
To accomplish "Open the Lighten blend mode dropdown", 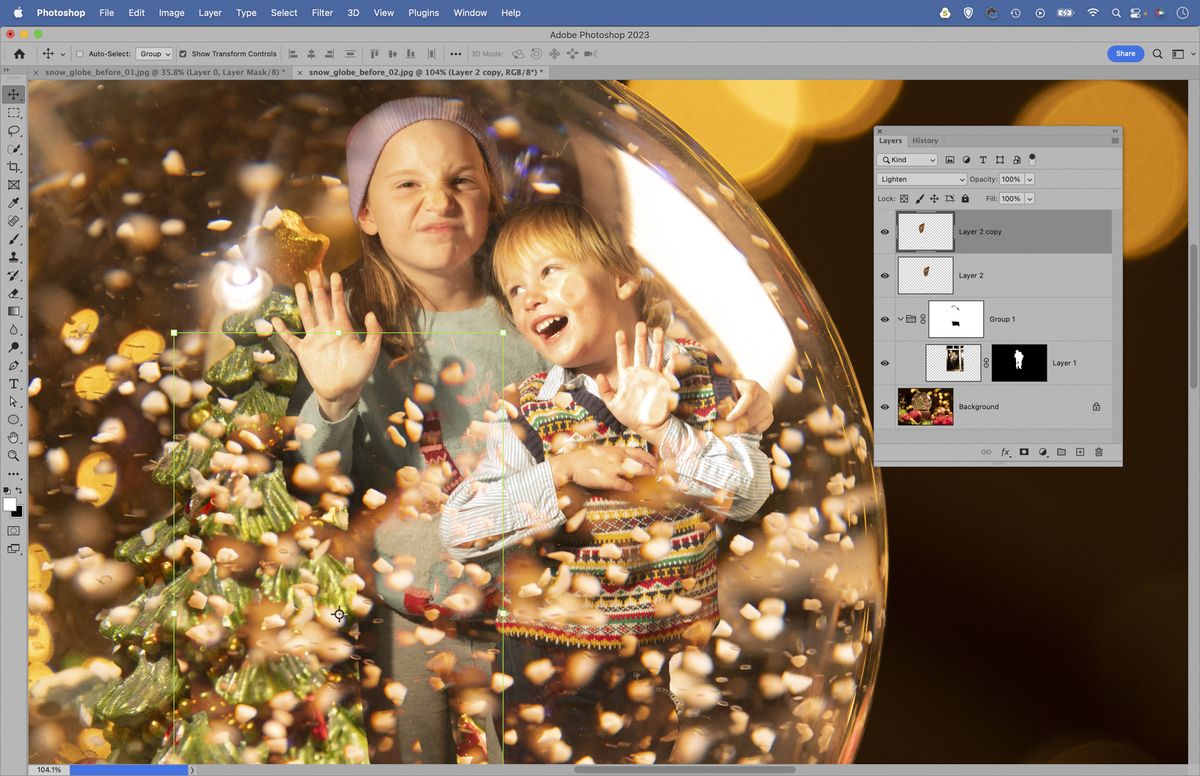I will 920,178.
